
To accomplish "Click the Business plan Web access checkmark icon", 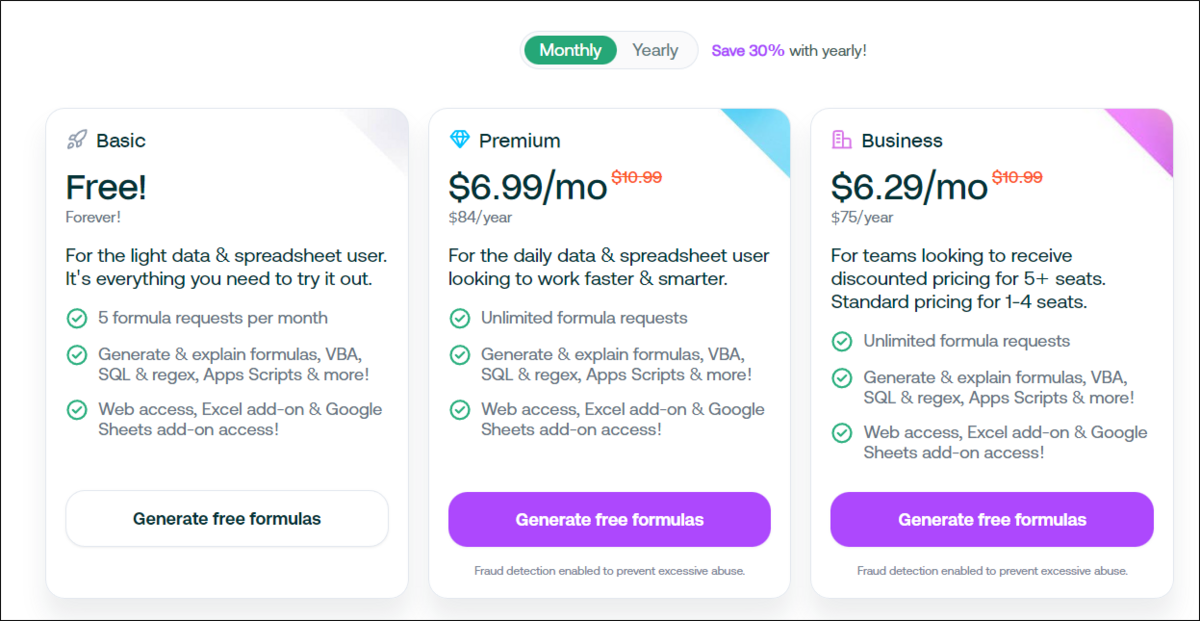I will 842,432.
